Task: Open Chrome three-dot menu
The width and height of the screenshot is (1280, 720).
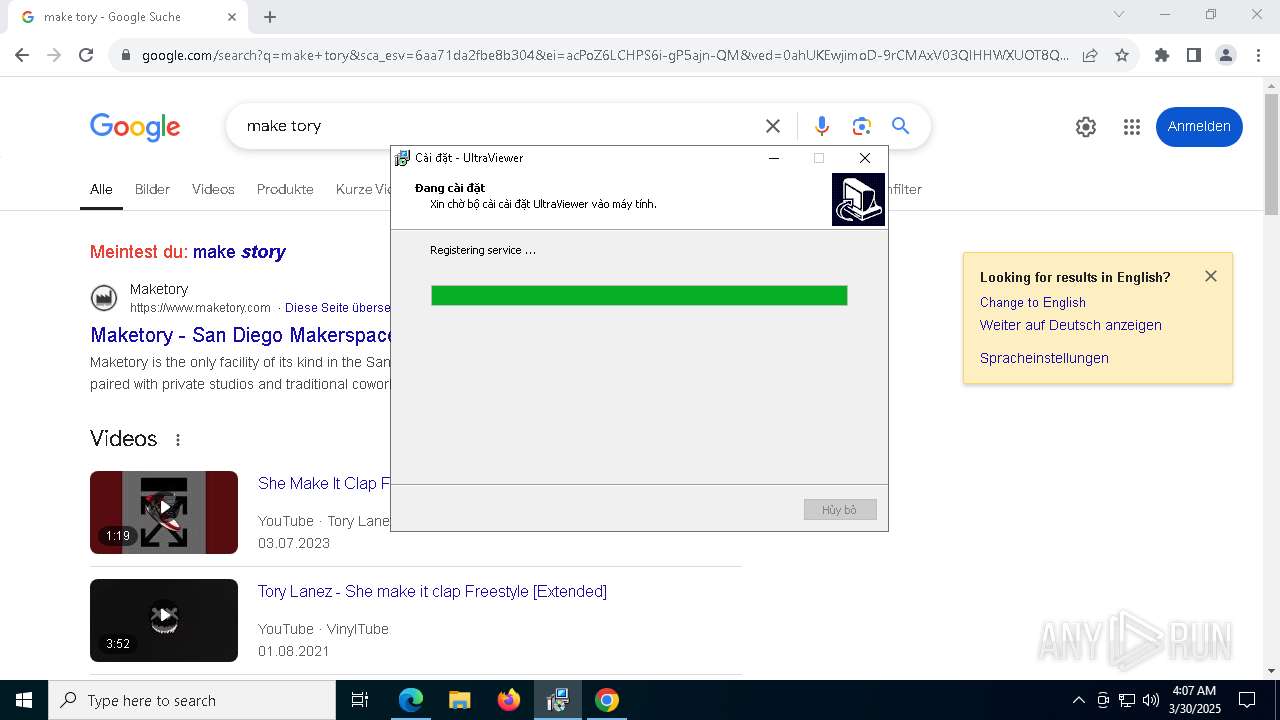Action: (x=1257, y=55)
